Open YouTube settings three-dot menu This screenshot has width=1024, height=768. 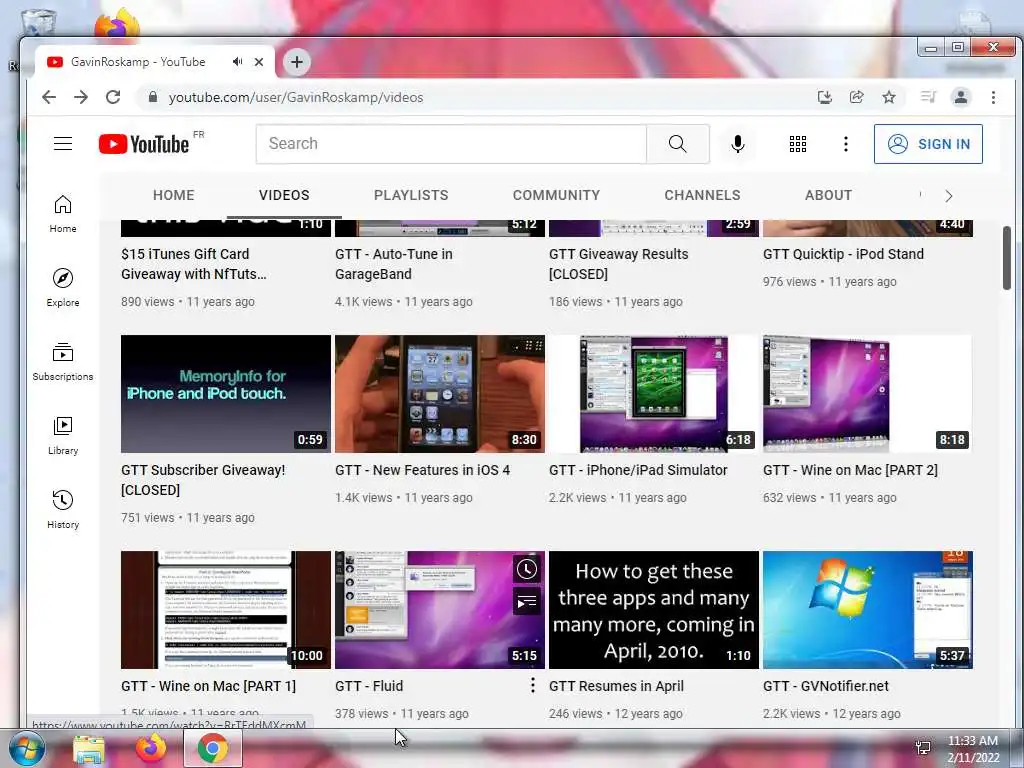[x=846, y=144]
